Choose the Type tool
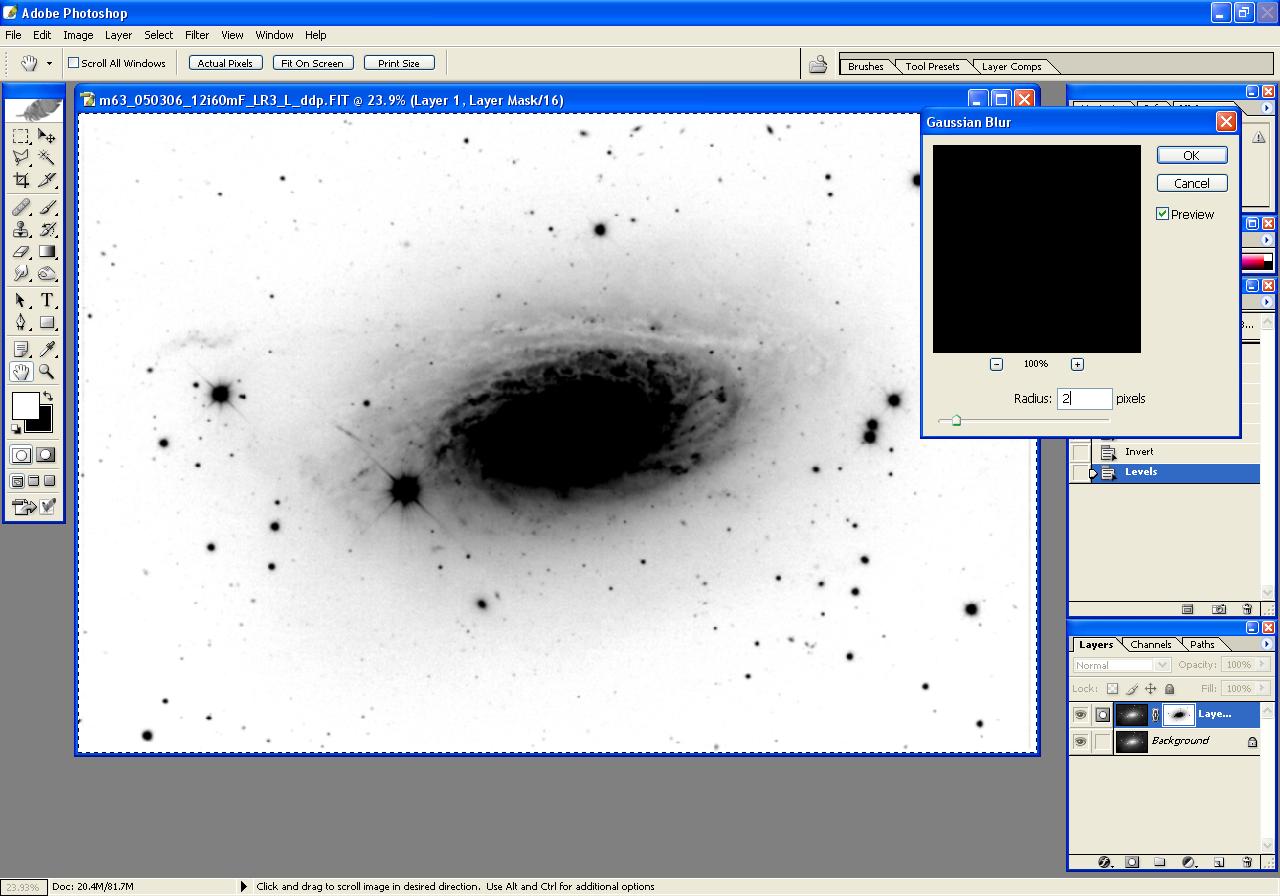This screenshot has width=1280, height=896. pyautogui.click(x=47, y=300)
